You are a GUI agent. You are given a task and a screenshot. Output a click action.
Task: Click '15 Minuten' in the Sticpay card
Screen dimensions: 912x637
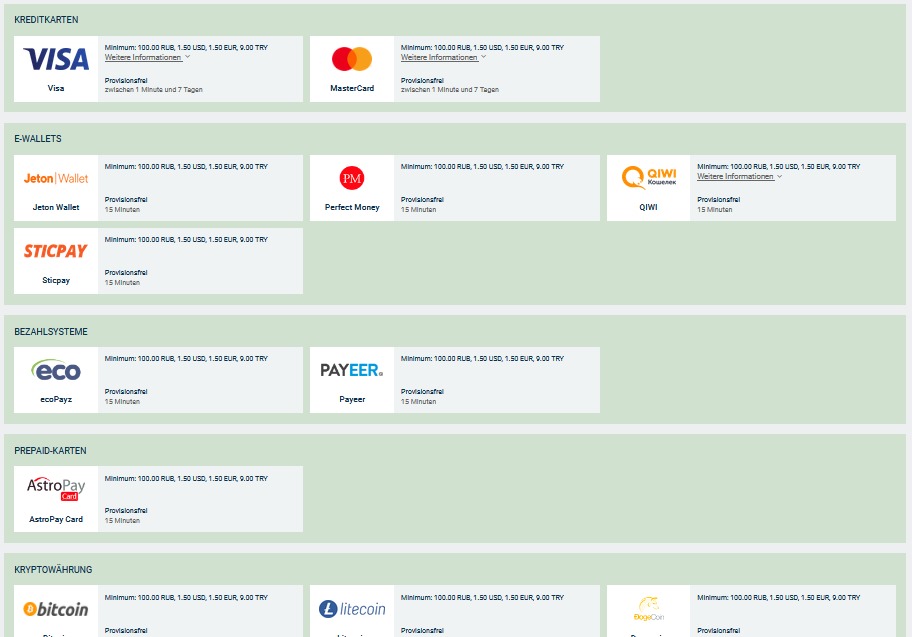[122, 282]
